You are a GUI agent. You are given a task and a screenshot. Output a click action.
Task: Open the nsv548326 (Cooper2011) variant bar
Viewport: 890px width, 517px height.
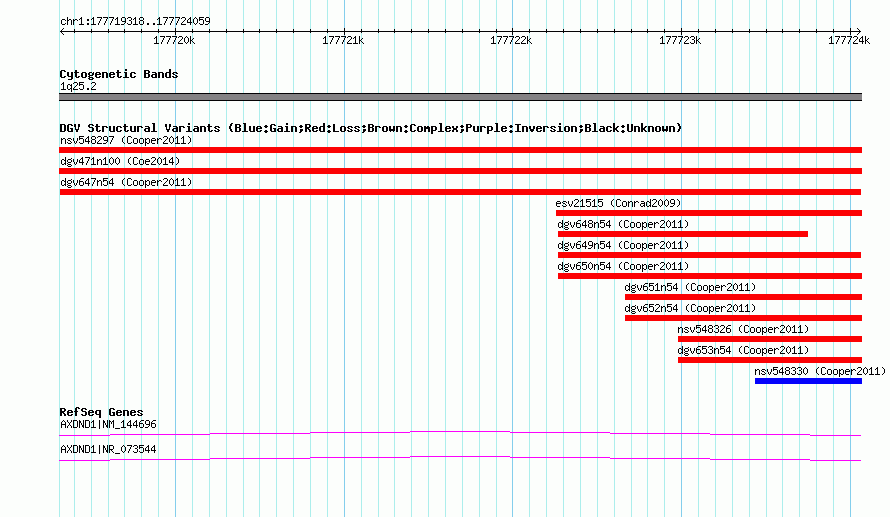pos(770,339)
